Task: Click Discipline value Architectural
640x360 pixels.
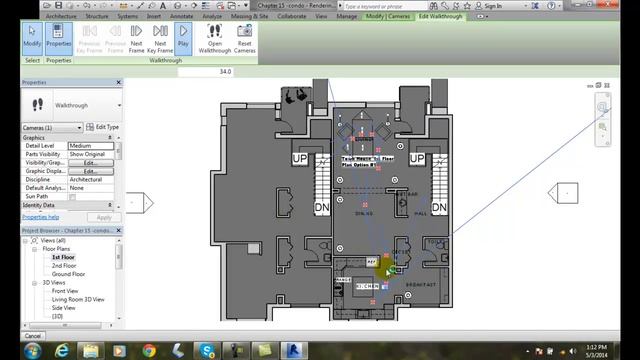Action: point(91,180)
